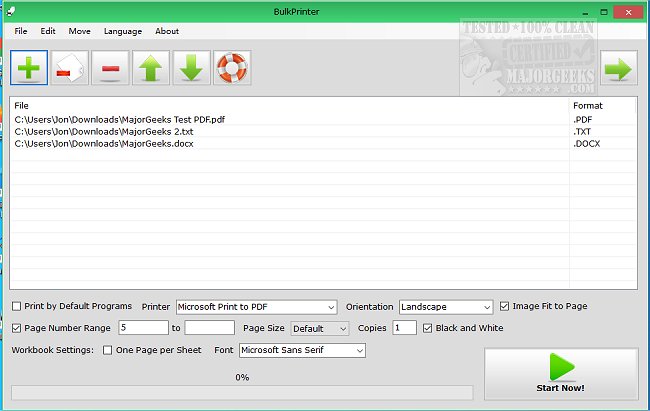This screenshot has width=650, height=411.
Task: Maximize the BulkPrinter window
Action: pyautogui.click(x=604, y=12)
